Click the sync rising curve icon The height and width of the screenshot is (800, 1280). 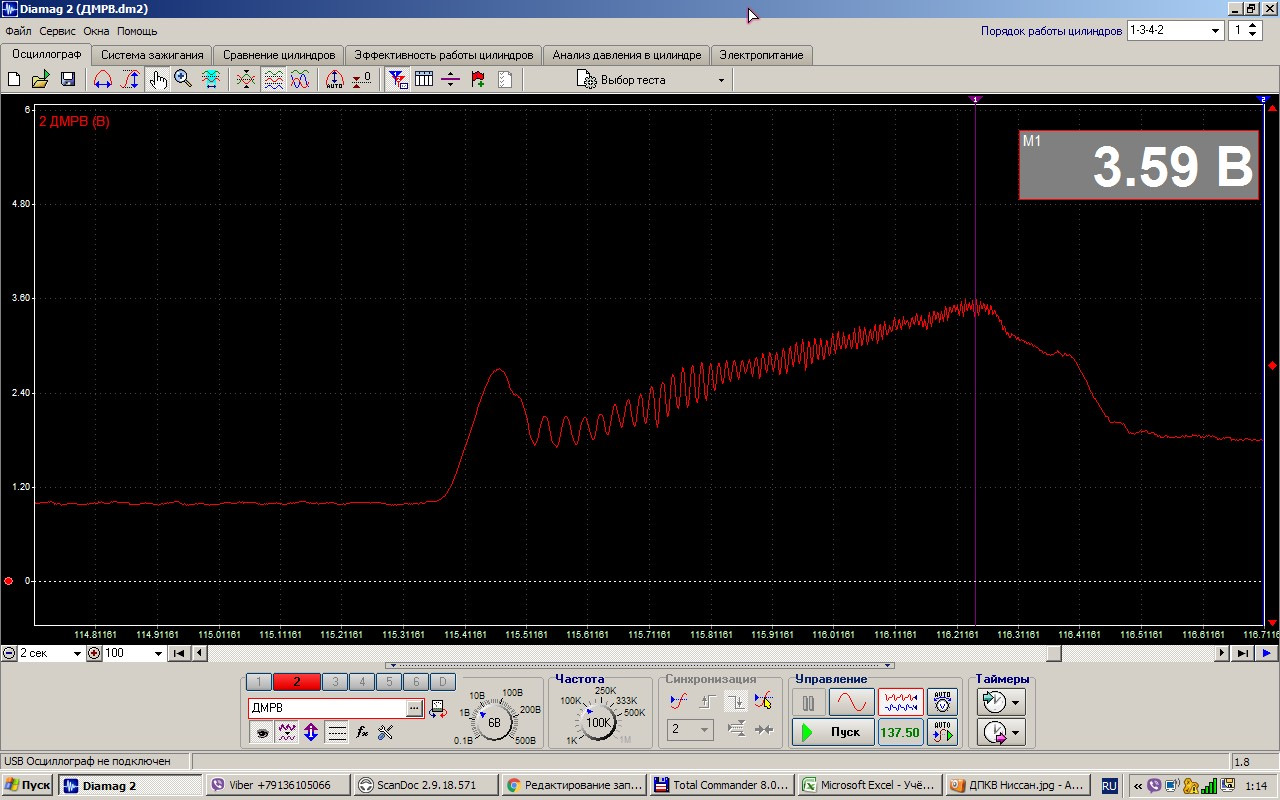pyautogui.click(x=678, y=702)
